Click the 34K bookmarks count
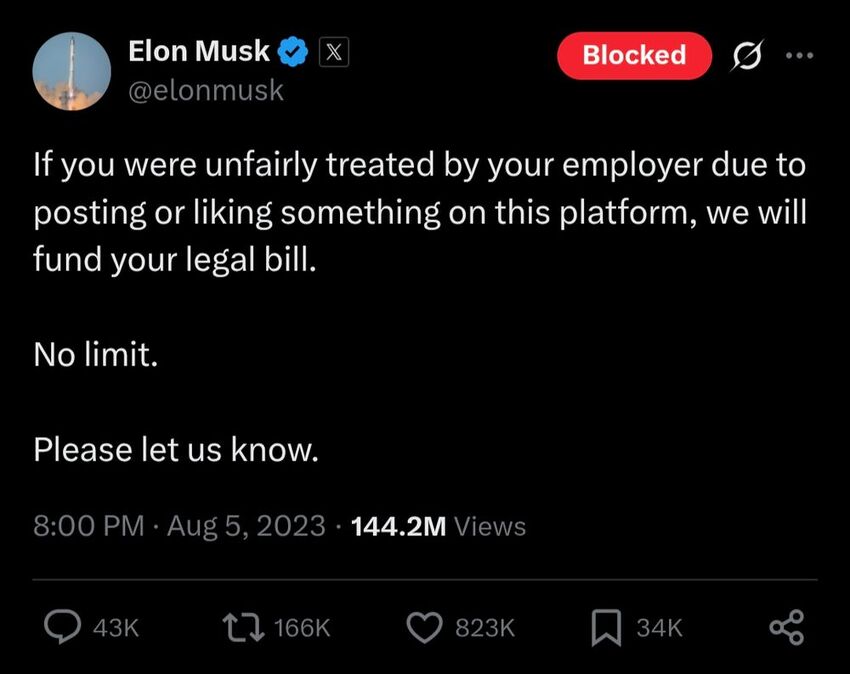 [659, 628]
